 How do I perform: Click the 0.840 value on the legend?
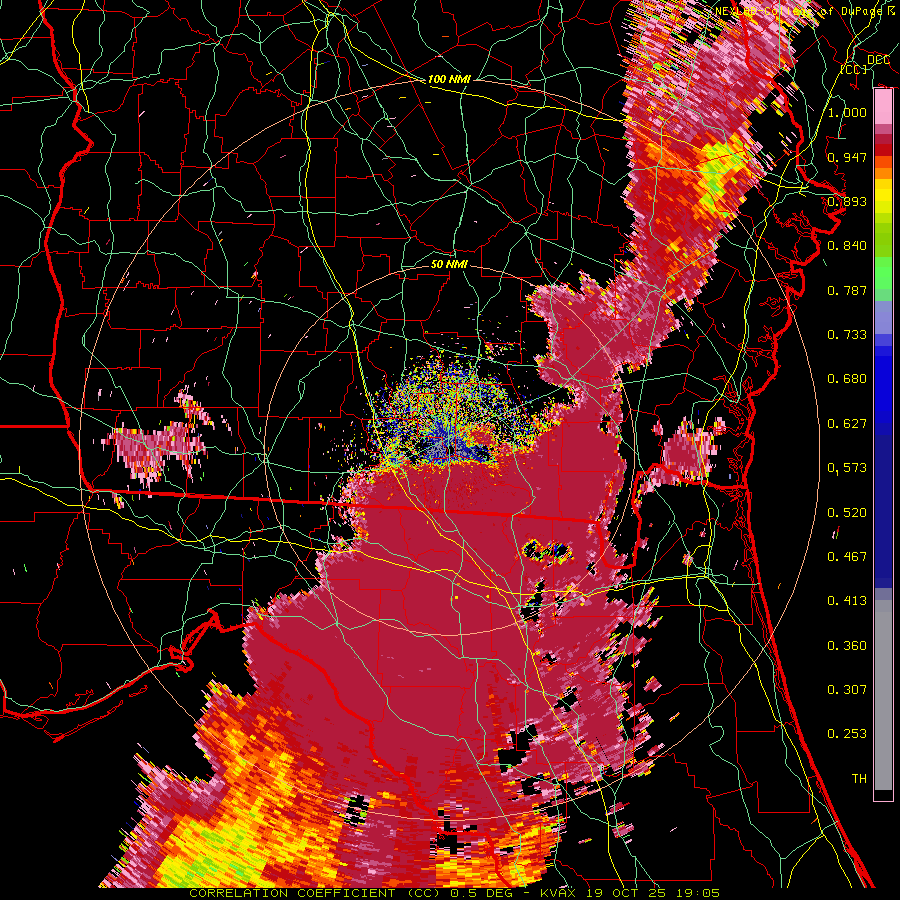click(847, 246)
